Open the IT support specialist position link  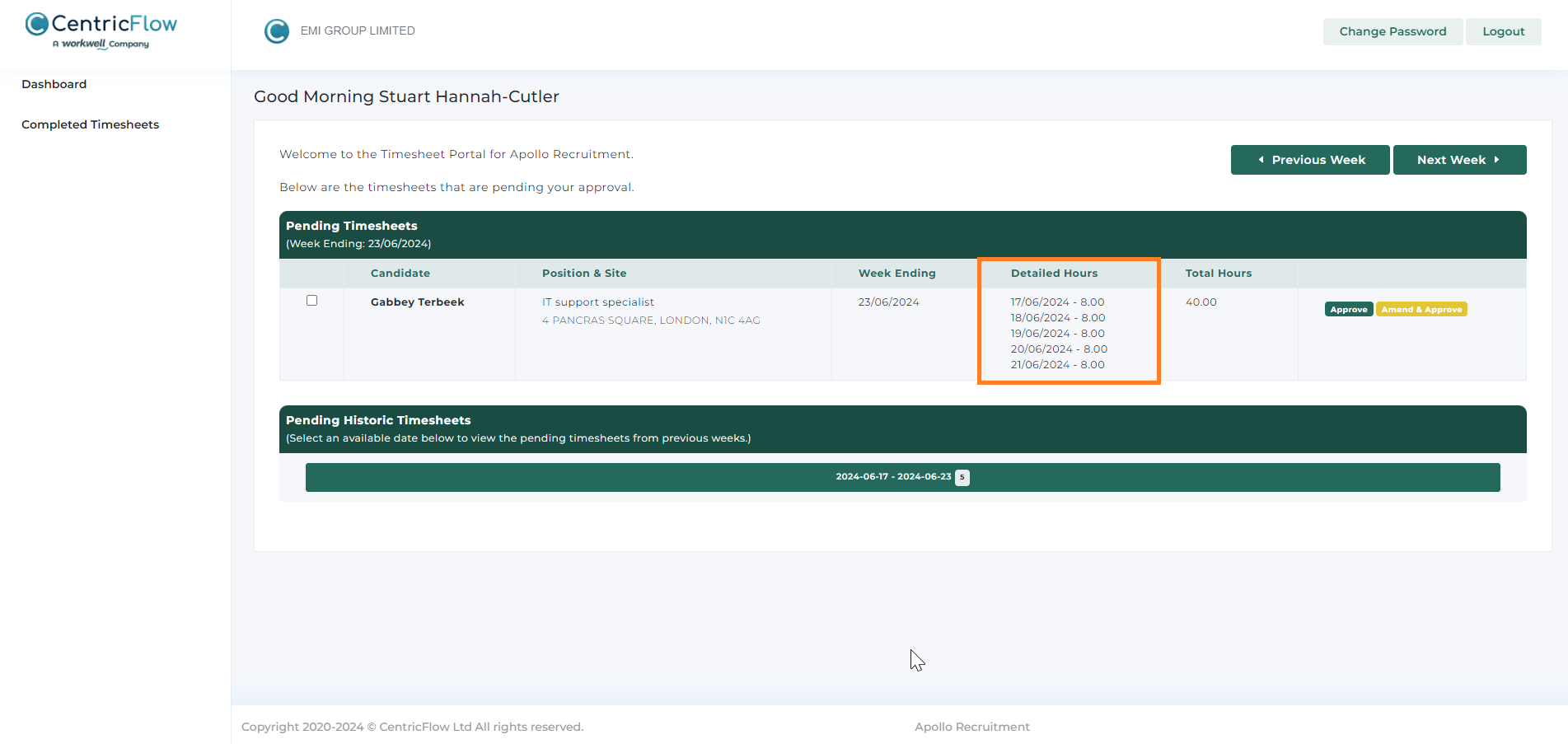[x=598, y=302]
